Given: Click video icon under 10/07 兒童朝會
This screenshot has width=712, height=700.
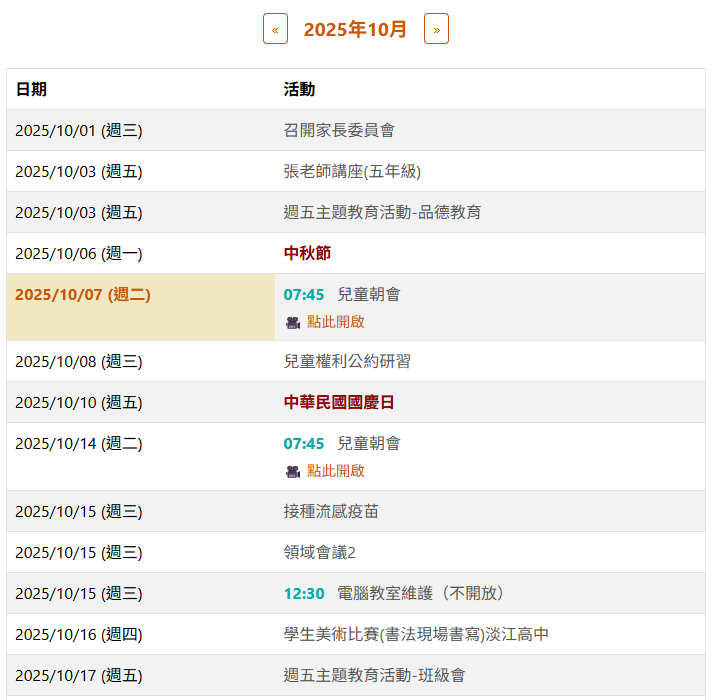Looking at the screenshot, I should coord(293,322).
